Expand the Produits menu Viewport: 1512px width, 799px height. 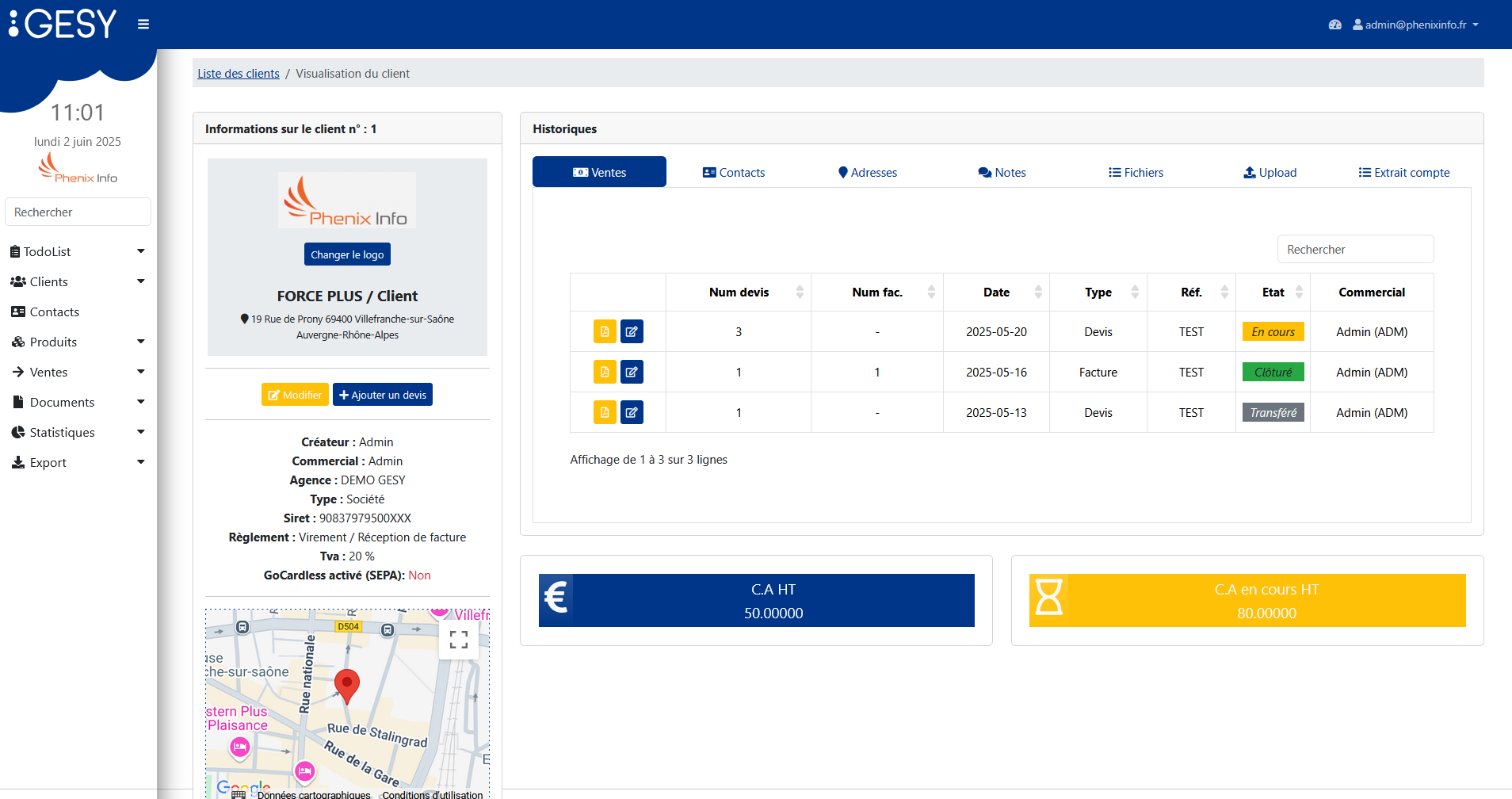tap(78, 342)
